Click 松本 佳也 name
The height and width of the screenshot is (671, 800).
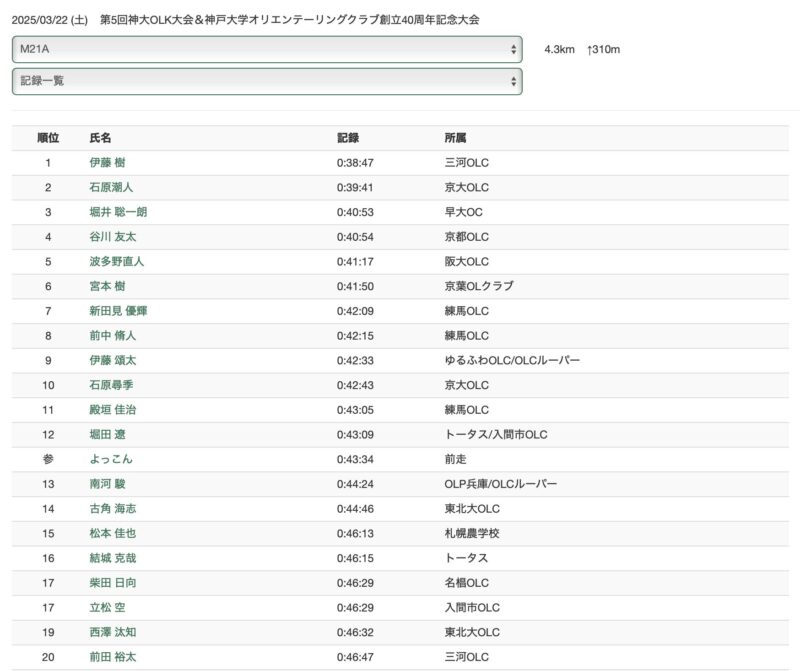point(112,533)
